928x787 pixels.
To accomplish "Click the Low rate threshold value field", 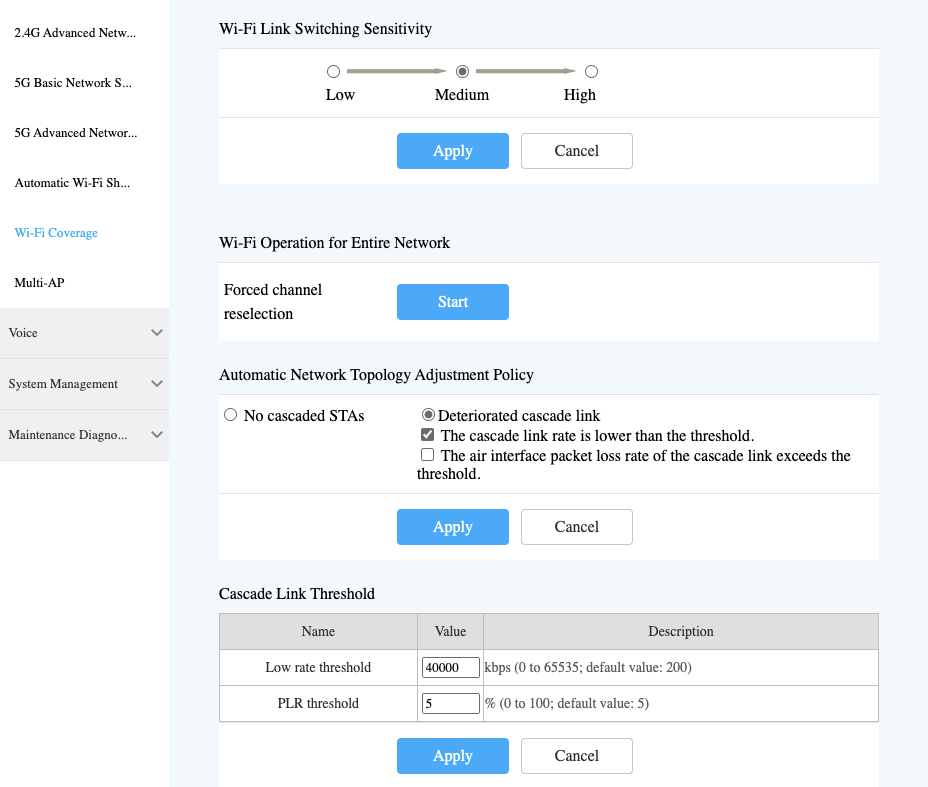I will tap(451, 667).
